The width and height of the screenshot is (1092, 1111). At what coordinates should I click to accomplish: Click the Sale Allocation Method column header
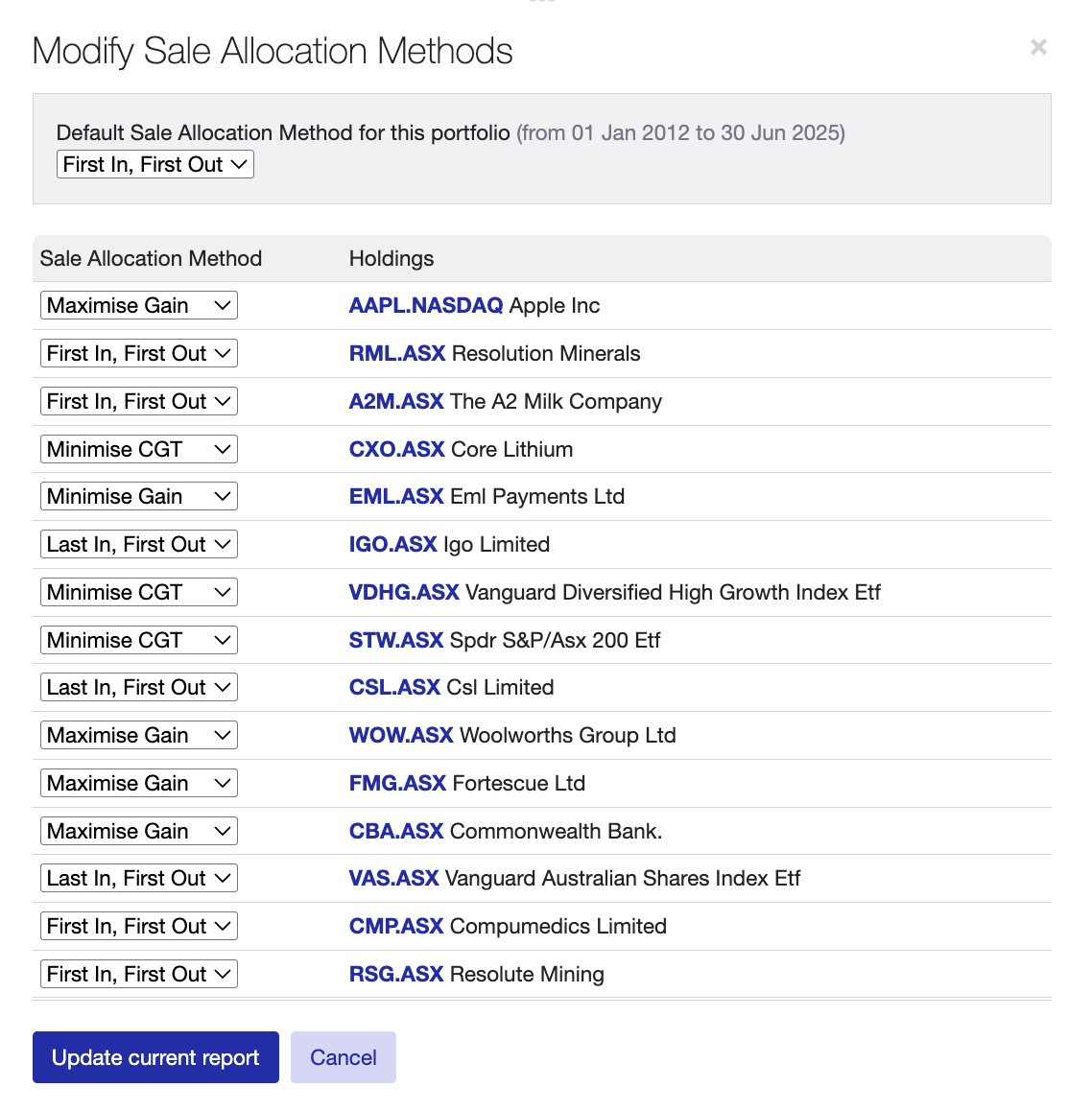click(151, 259)
